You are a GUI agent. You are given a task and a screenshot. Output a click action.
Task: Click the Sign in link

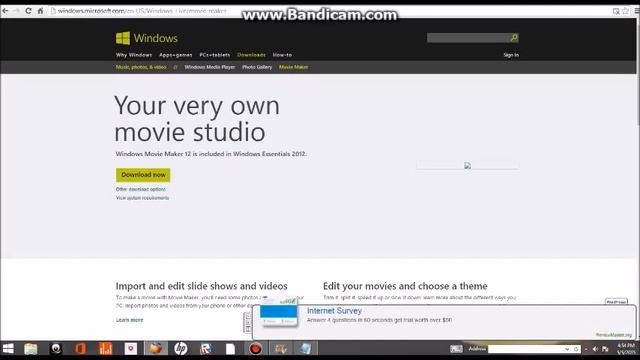click(511, 55)
